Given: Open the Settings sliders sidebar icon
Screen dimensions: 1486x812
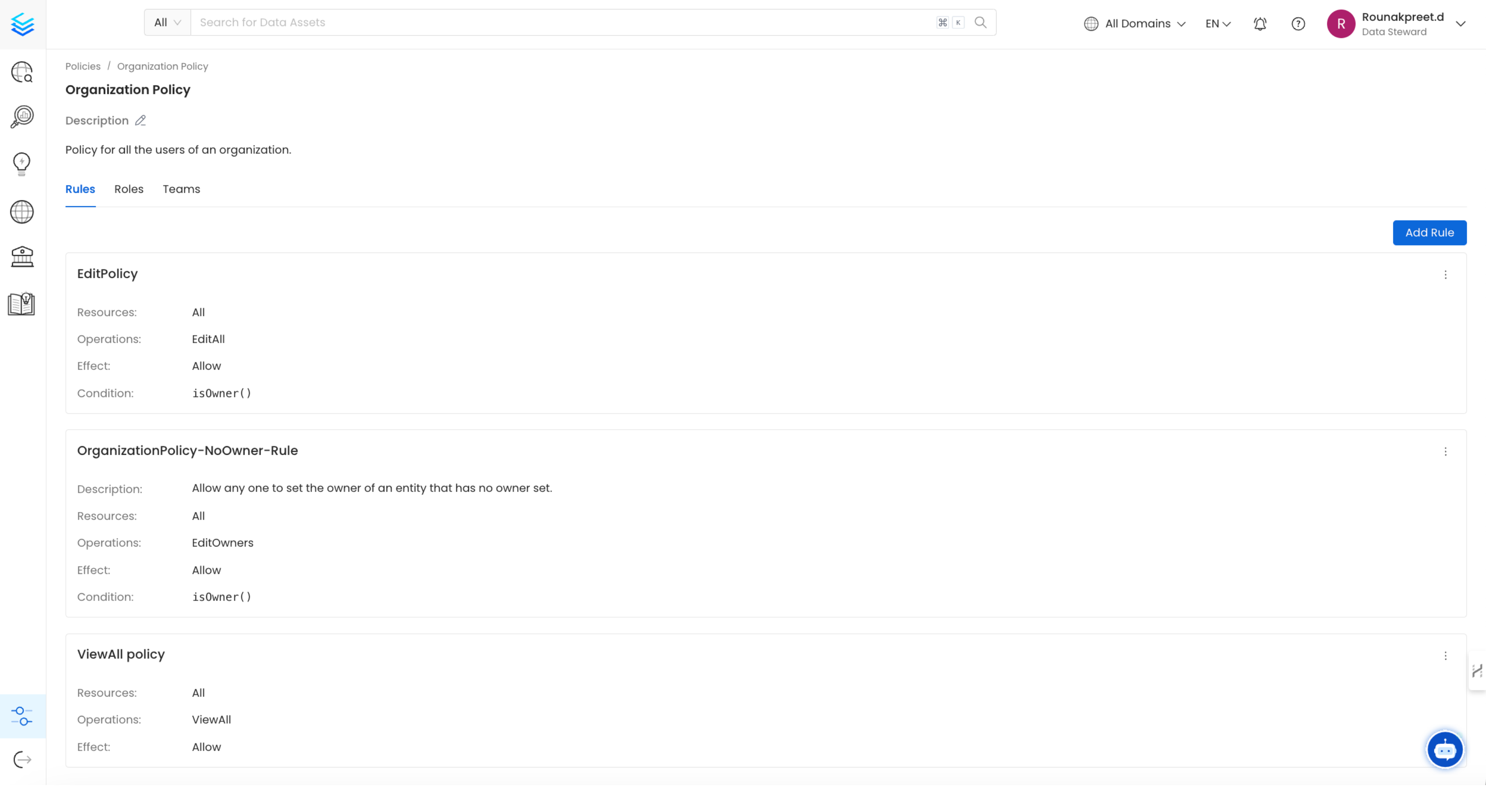Looking at the screenshot, I should [x=22, y=716].
